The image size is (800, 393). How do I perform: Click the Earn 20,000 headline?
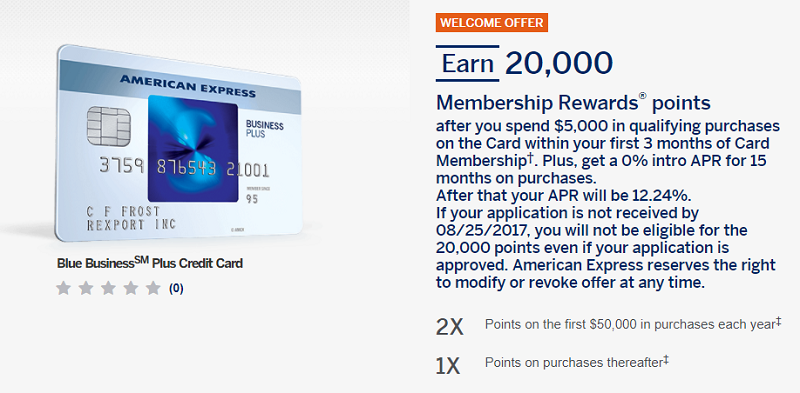click(x=524, y=63)
